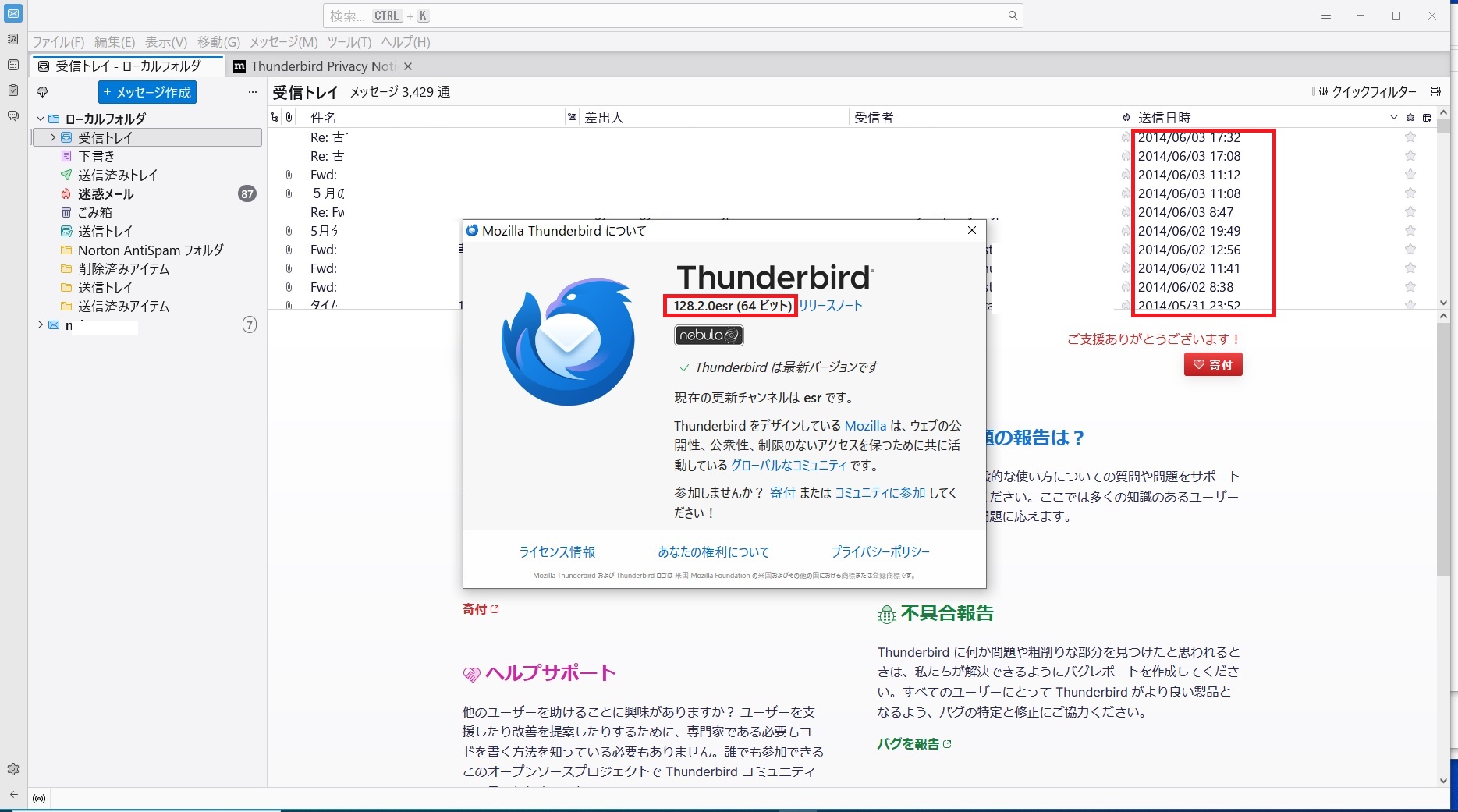Expand the 受信トレイ folder subtree
Image resolution: width=1458 pixels, height=812 pixels.
[52, 137]
